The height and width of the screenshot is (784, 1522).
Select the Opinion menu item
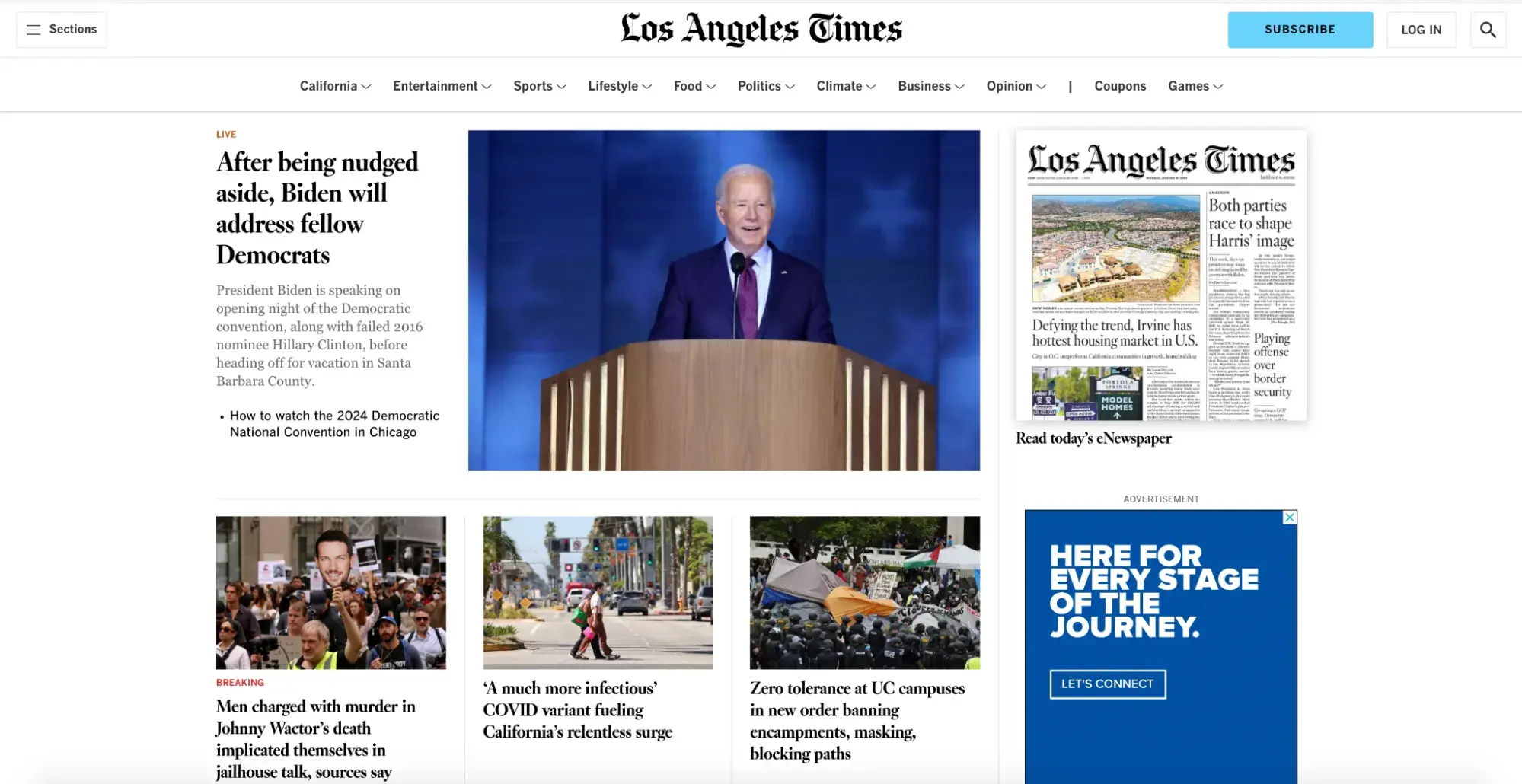(1016, 86)
